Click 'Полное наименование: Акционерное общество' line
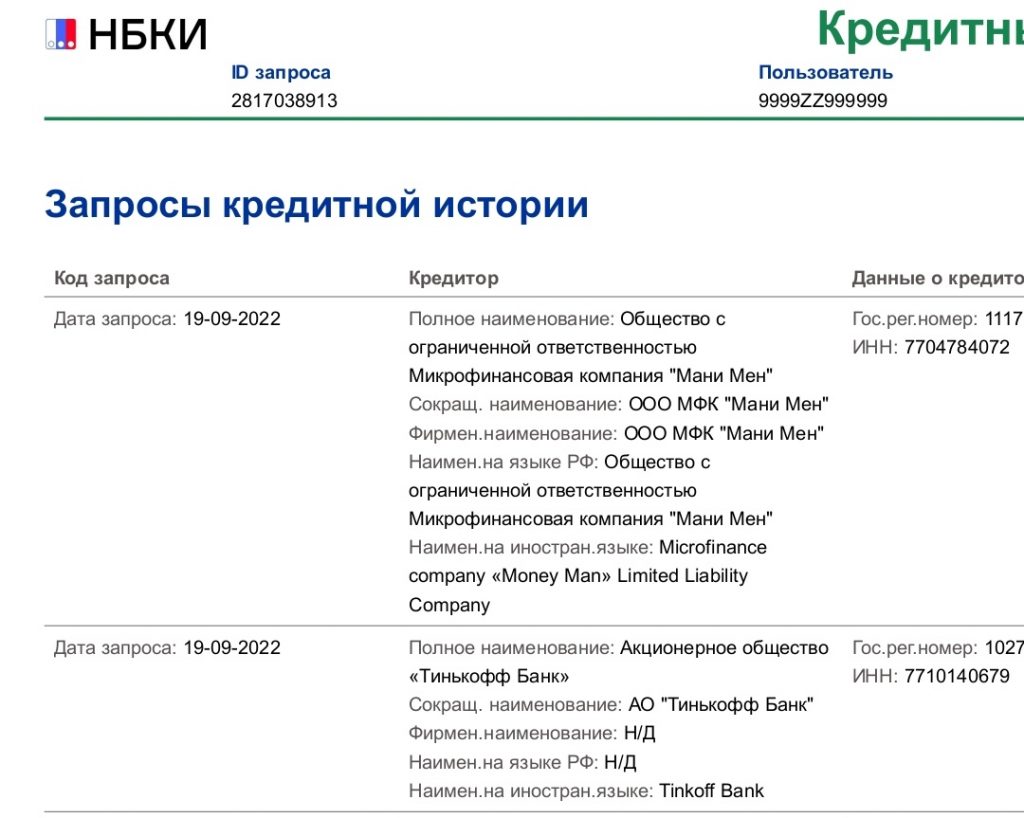1024x818 pixels. point(618,648)
